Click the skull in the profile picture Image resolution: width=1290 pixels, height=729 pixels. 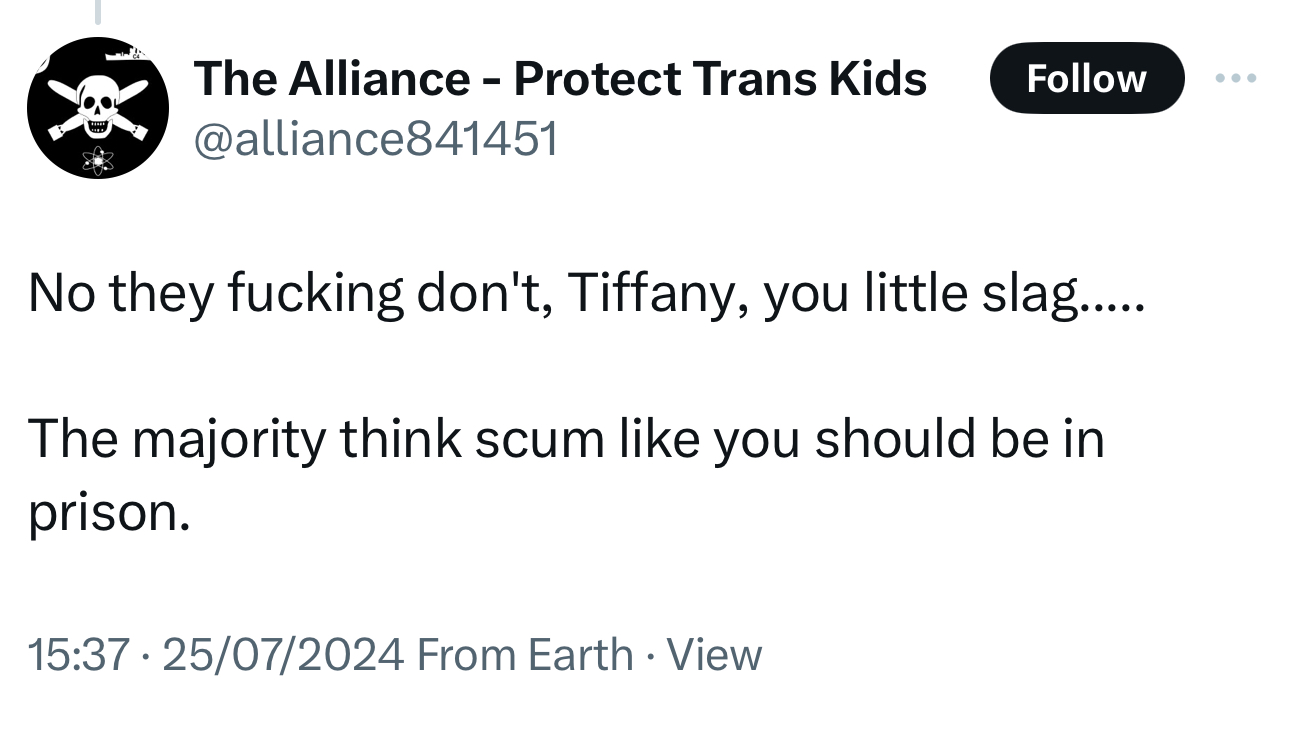click(97, 100)
